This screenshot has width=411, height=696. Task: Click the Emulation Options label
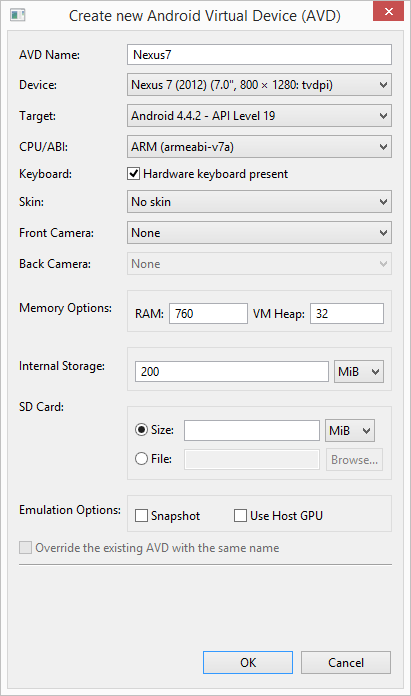pyautogui.click(x=70, y=510)
